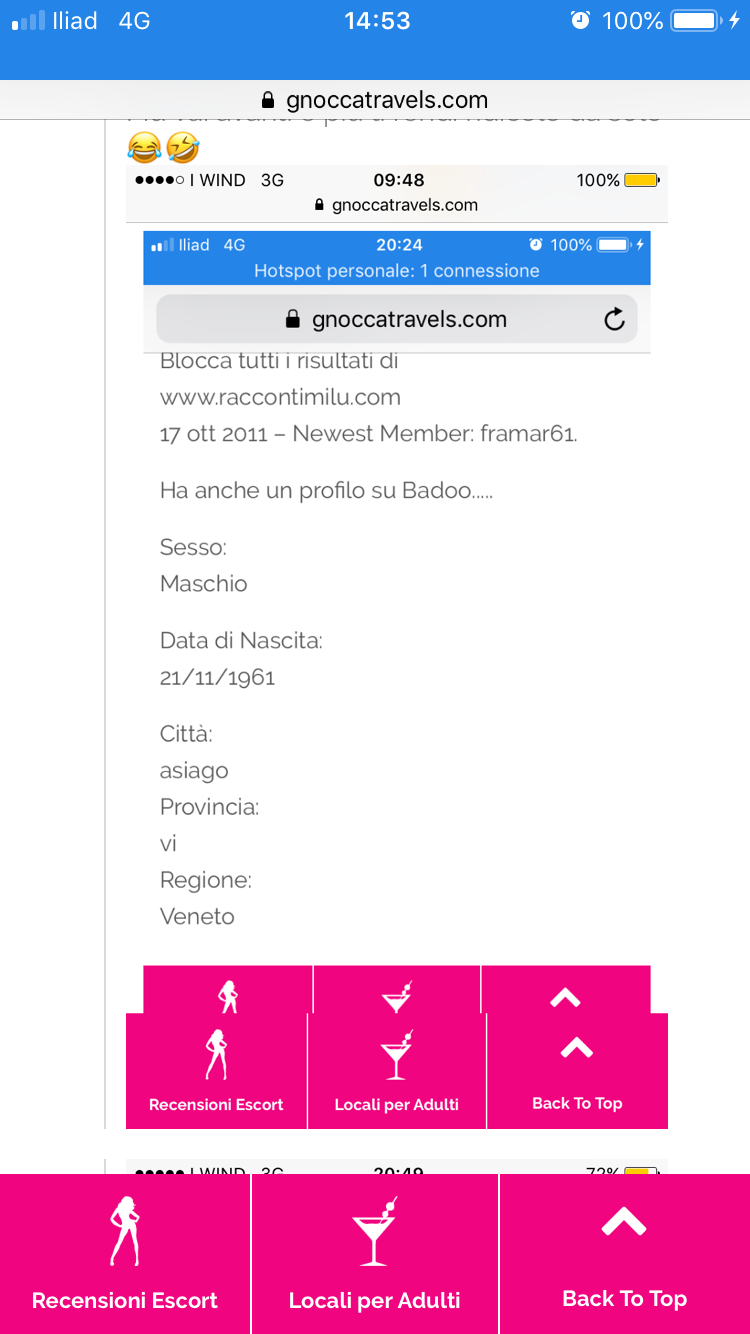Tap the rounded gnoccatravels.com address field inside the embedded screenshot
750x1334 pixels.
397,319
